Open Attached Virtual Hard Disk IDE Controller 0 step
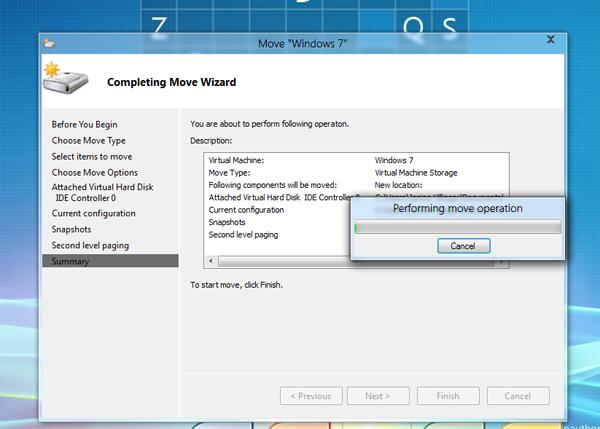Image resolution: width=600 pixels, height=429 pixels. (x=103, y=192)
